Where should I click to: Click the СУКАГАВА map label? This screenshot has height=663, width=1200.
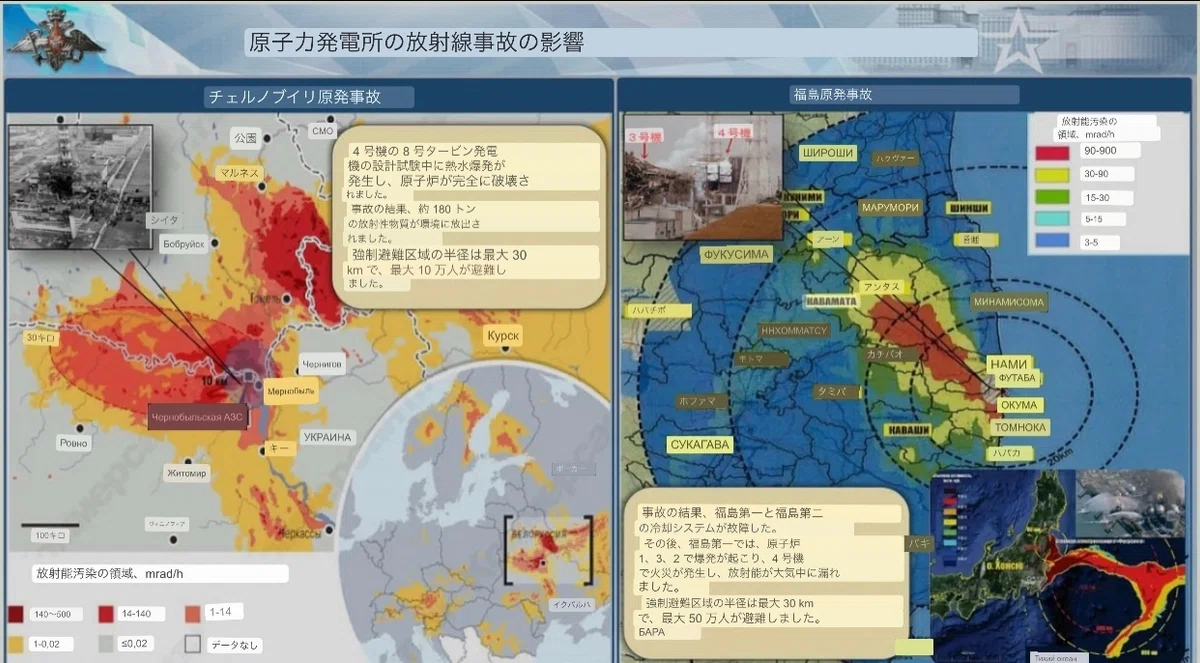[x=701, y=444]
